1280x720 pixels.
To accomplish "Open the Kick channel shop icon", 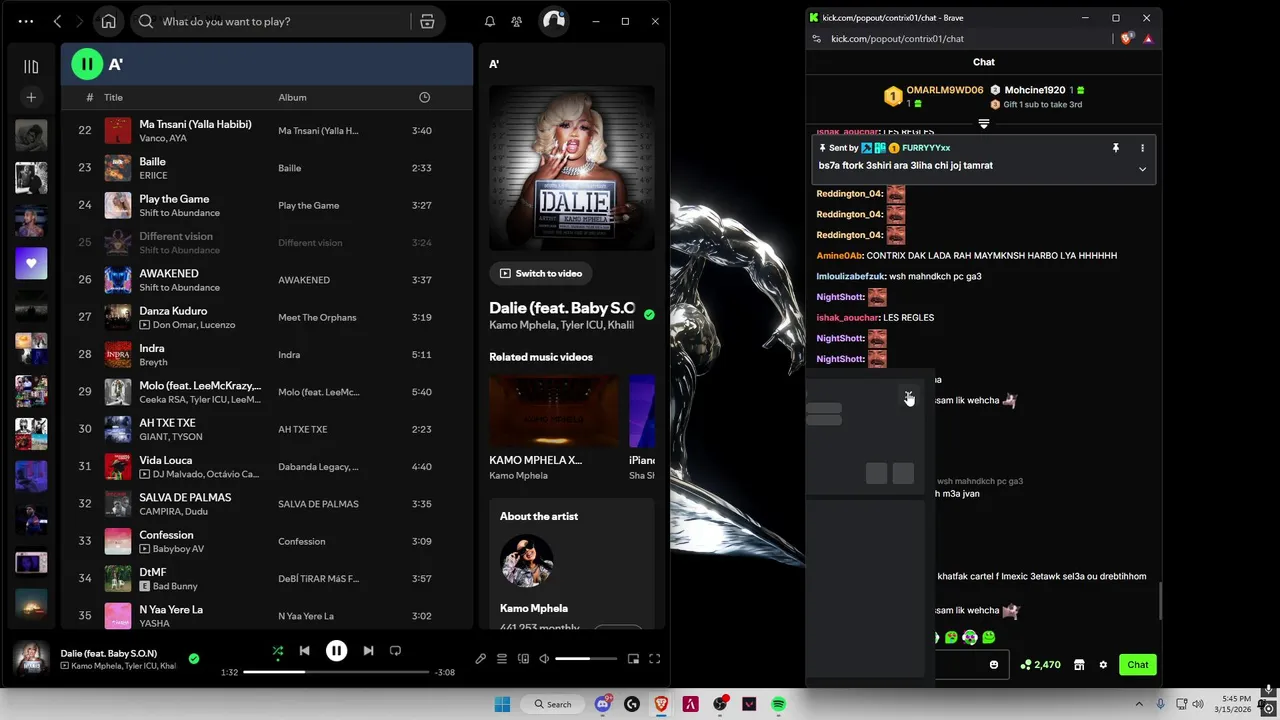I will pyautogui.click(x=1079, y=665).
